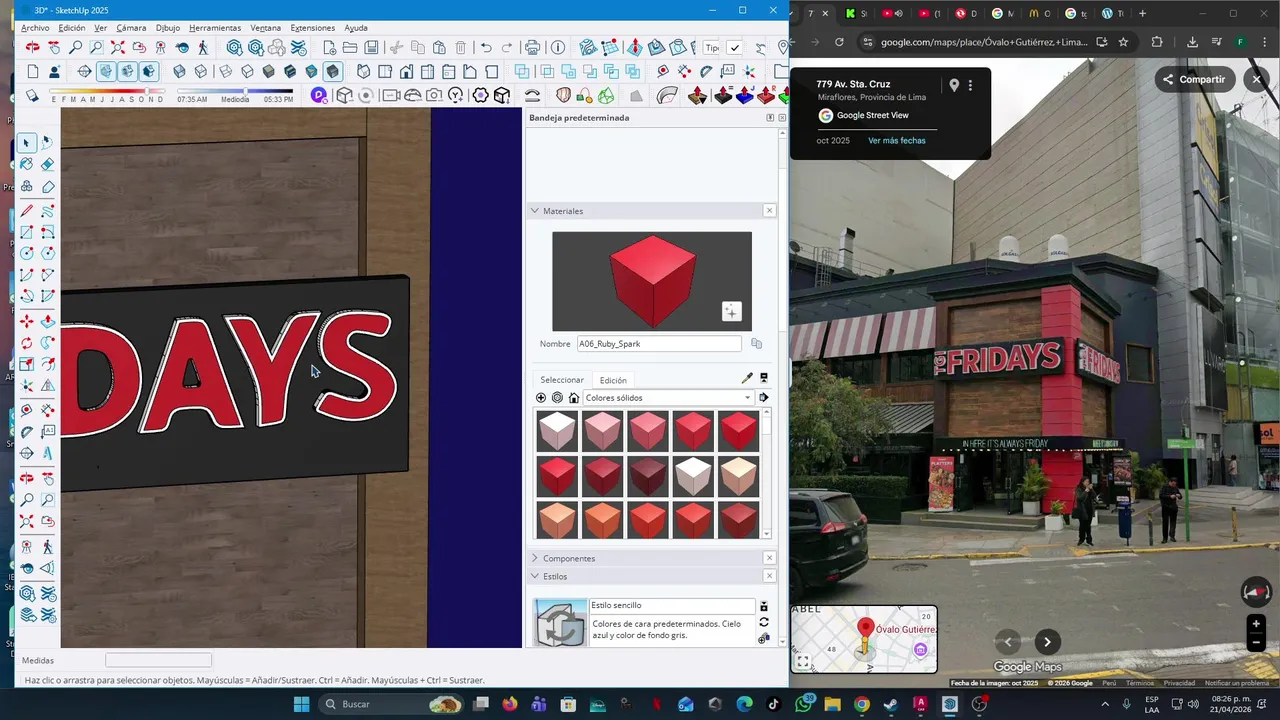Select the Protractor tool in left toolbar
This screenshot has height=720, width=1280.
[27, 431]
